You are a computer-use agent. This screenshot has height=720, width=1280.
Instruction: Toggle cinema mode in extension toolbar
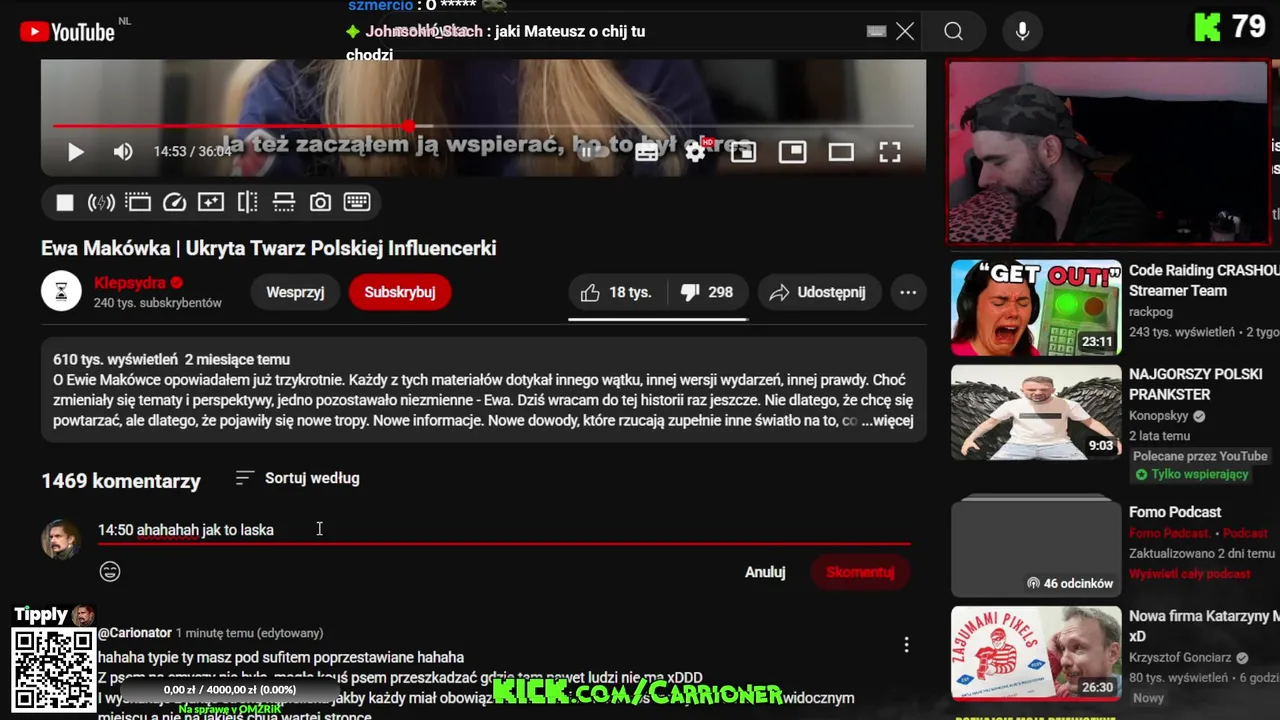coord(138,203)
